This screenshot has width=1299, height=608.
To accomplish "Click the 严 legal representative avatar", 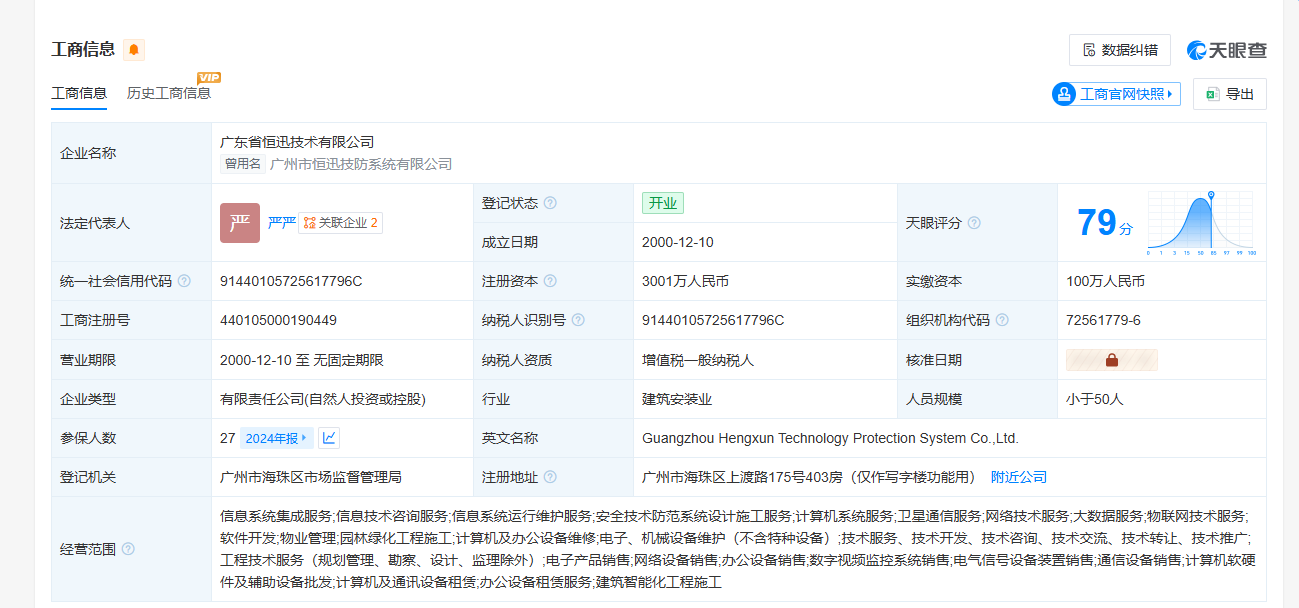I will click(x=240, y=222).
